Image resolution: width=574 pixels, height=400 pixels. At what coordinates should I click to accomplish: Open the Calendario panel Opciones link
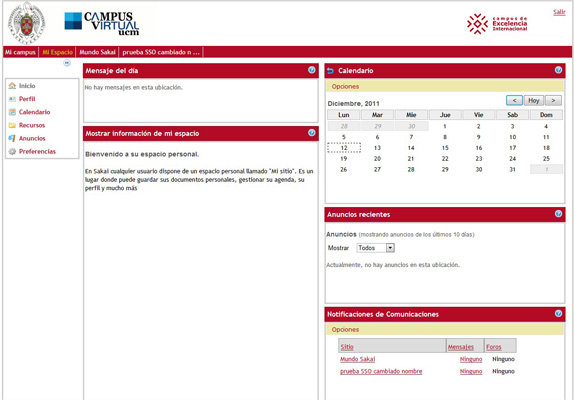click(x=345, y=87)
